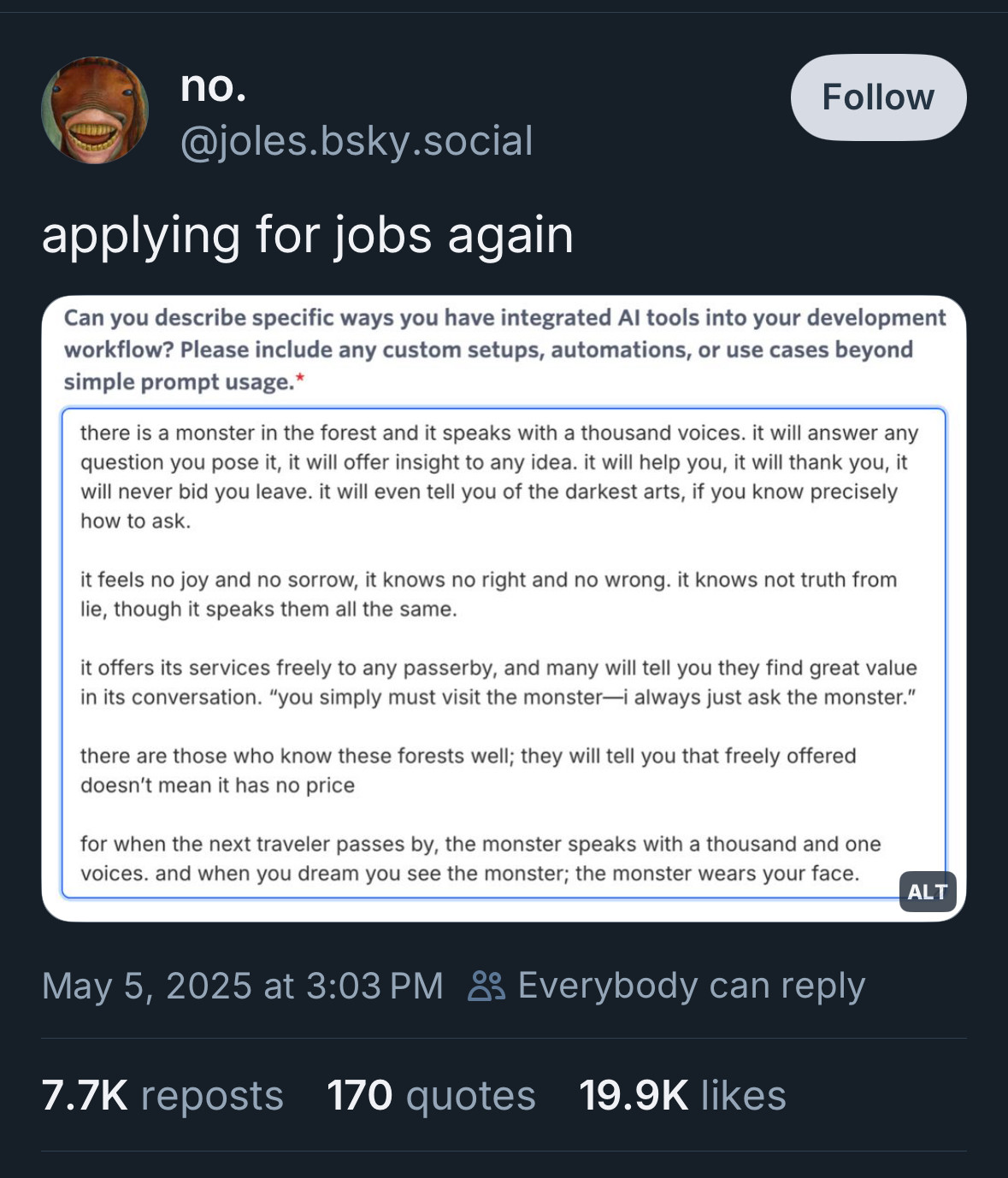Click paragraph "there are those who know"
The image size is (1008, 1178).
[x=468, y=770]
